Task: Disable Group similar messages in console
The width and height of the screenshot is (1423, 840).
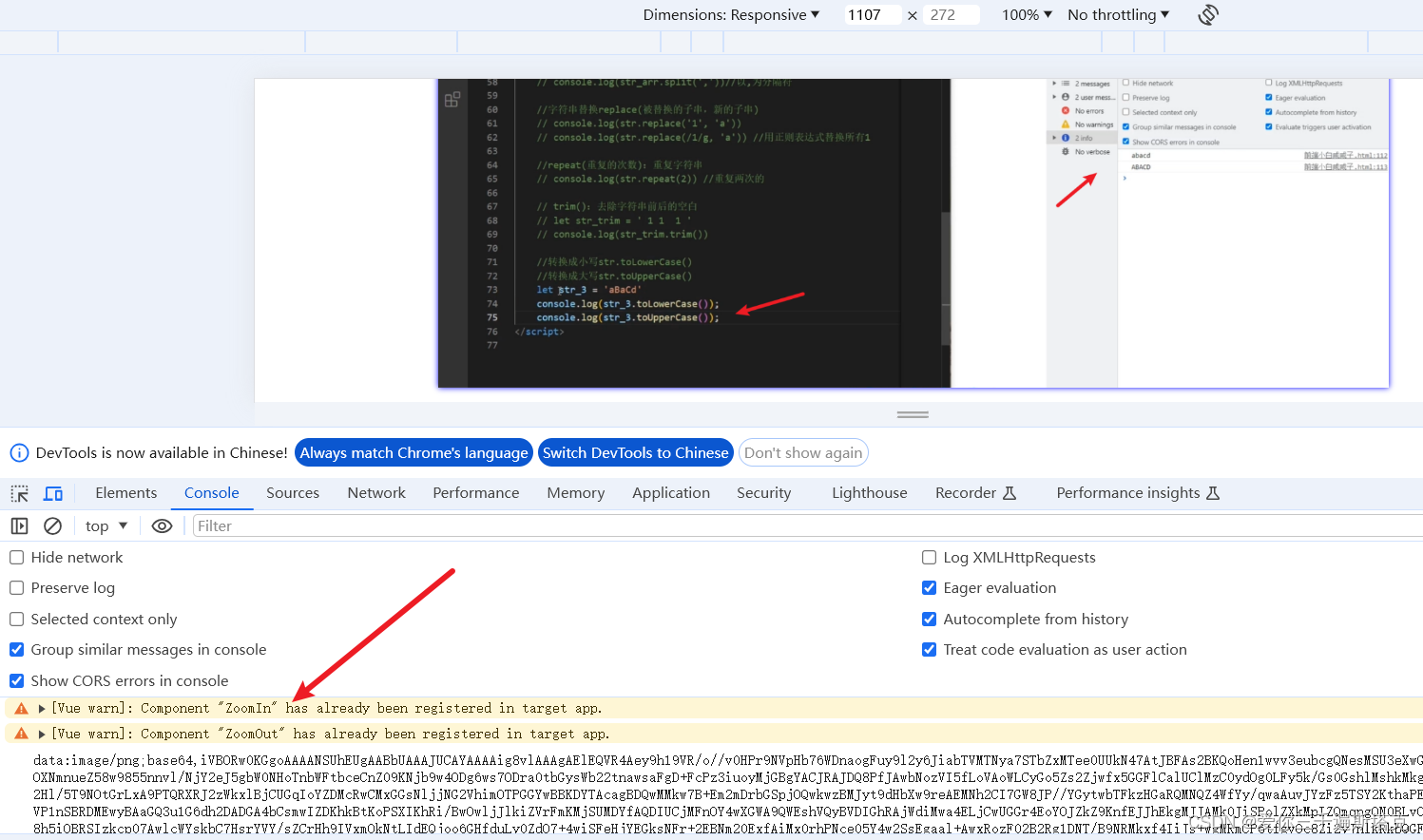Action: pyautogui.click(x=16, y=650)
